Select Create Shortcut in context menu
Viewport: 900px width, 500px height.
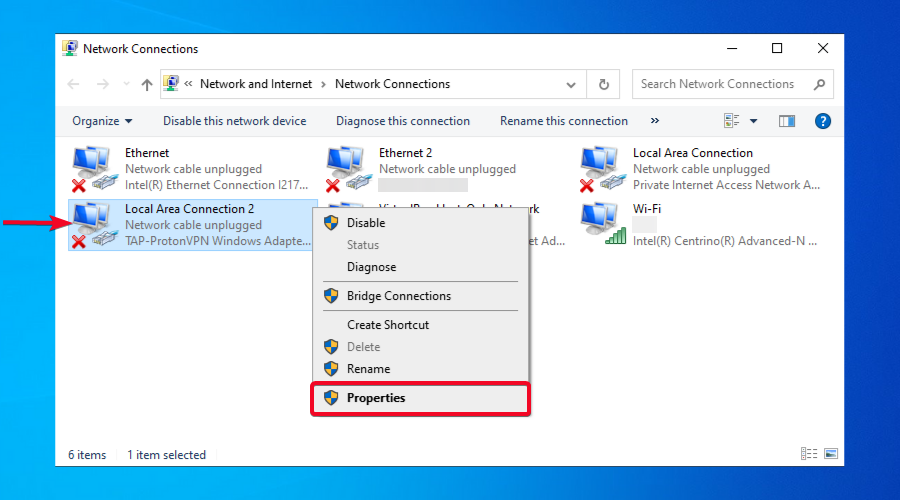[420, 325]
